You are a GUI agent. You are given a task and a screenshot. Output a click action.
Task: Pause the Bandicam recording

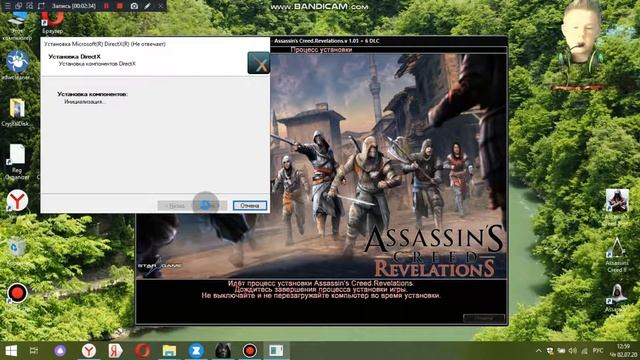106,6
